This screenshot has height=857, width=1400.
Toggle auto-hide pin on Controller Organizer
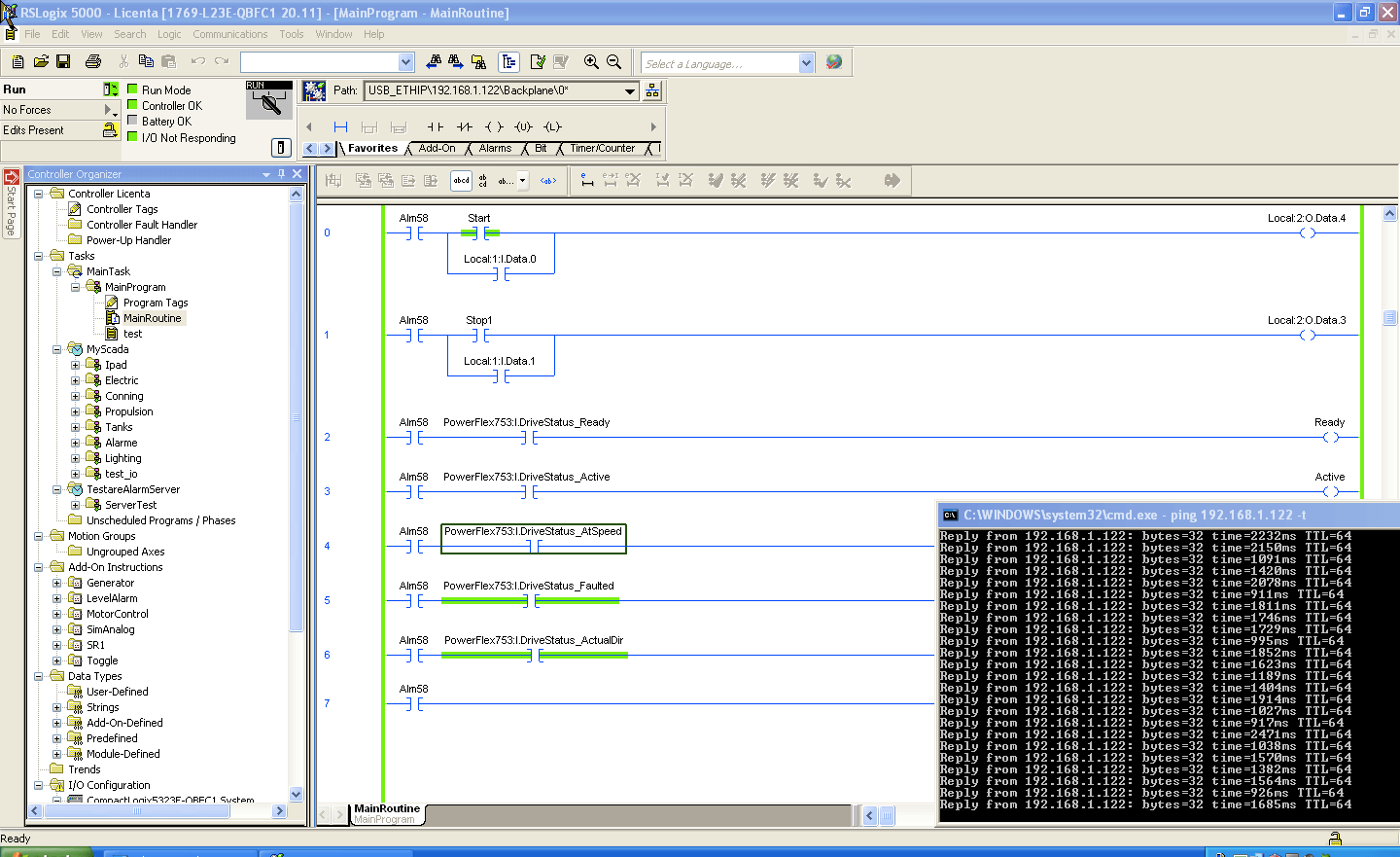point(282,173)
